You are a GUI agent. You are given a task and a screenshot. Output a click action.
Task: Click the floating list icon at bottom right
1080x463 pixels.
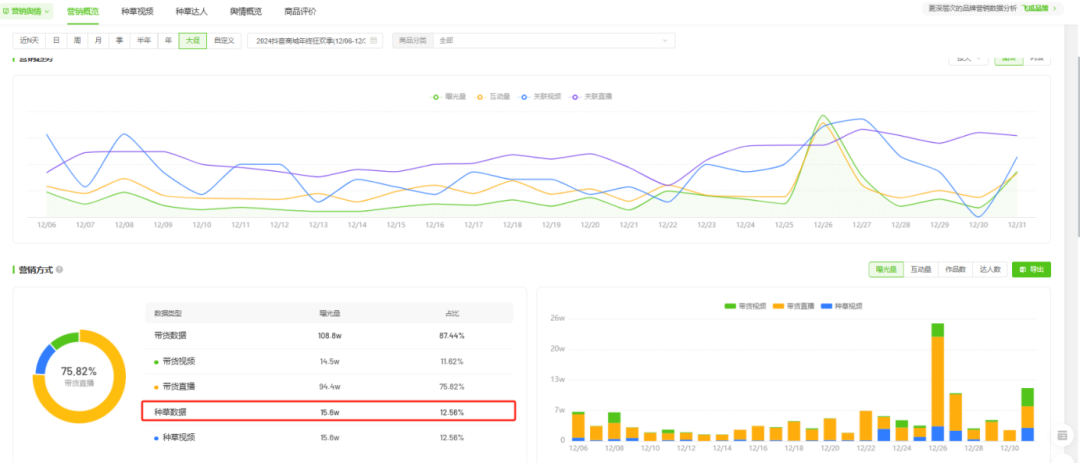1062,437
